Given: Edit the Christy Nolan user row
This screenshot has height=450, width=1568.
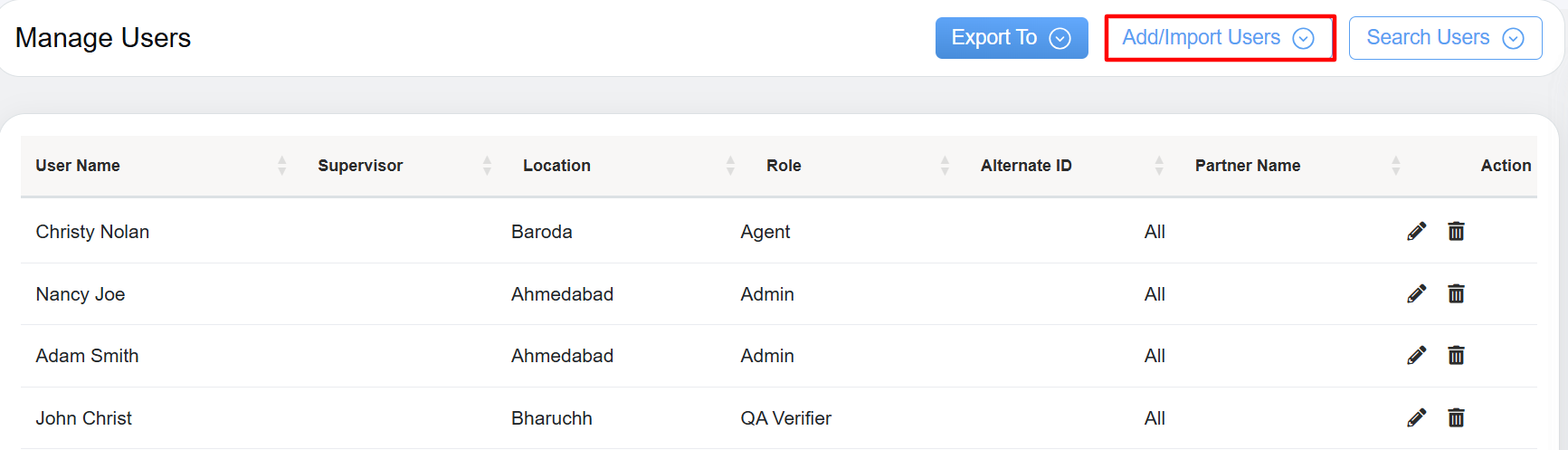Looking at the screenshot, I should pyautogui.click(x=1416, y=232).
